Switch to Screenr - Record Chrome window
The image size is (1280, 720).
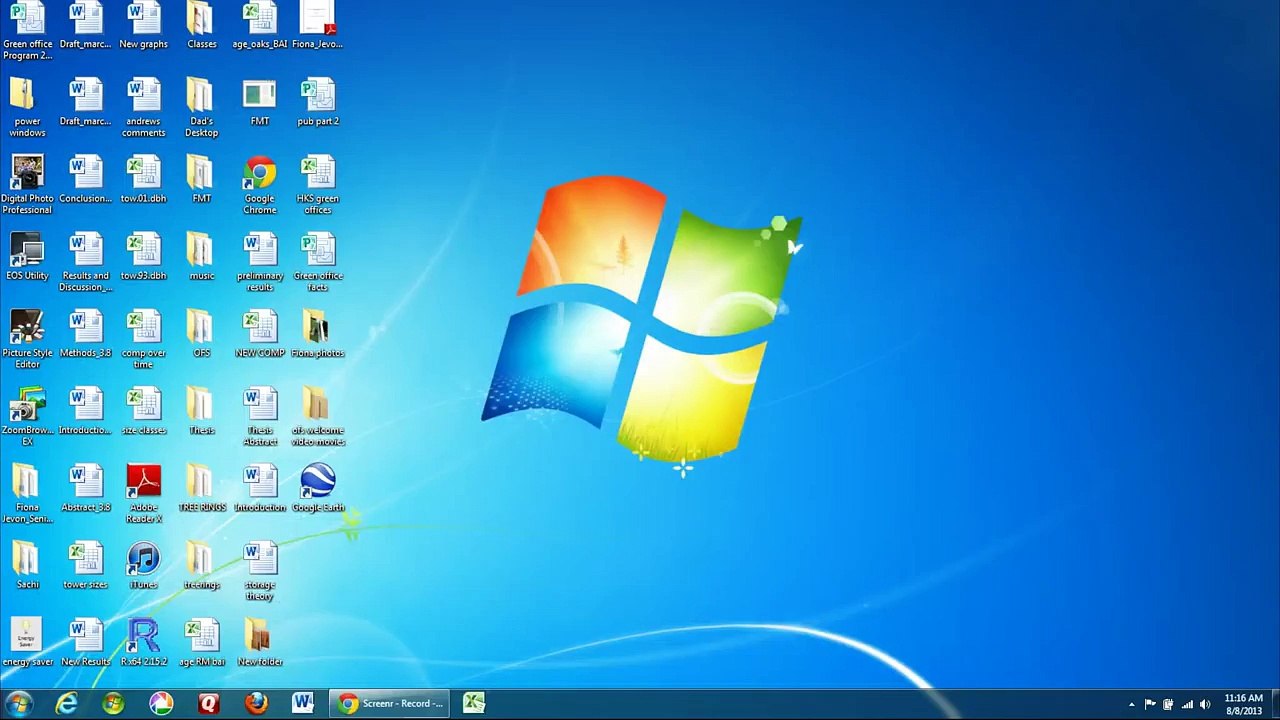(390, 703)
